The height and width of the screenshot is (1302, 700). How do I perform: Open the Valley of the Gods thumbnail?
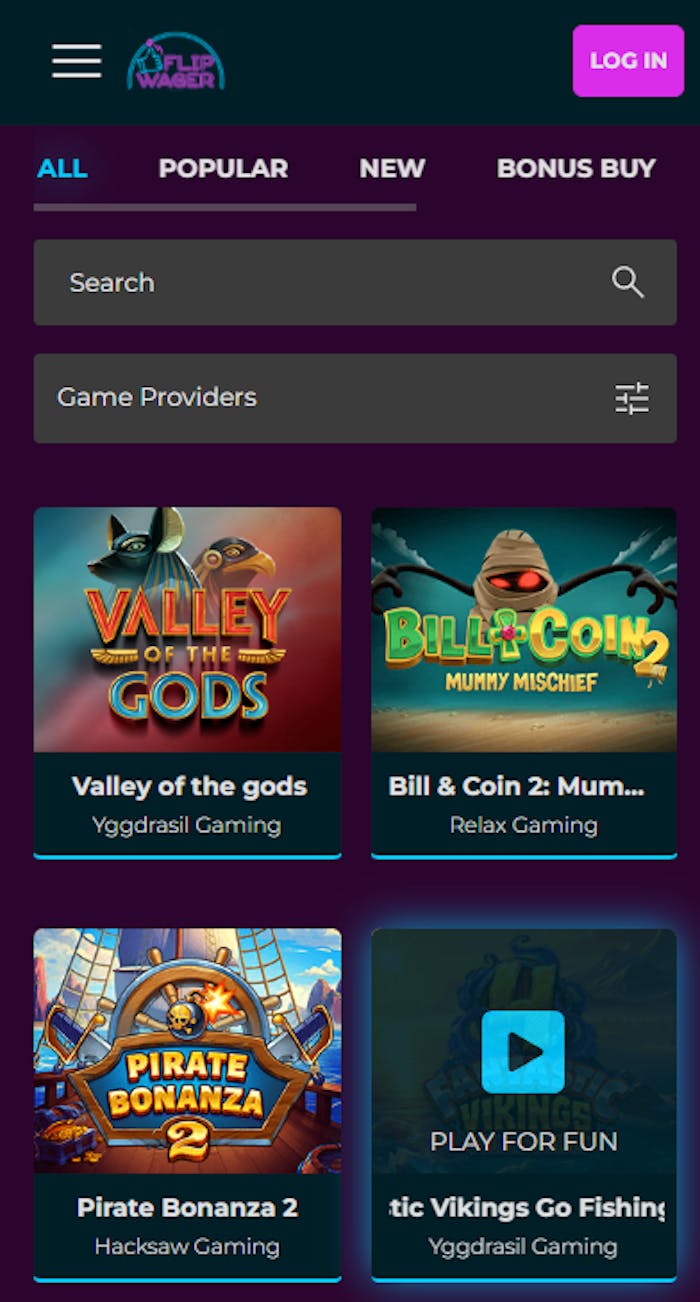pyautogui.click(x=188, y=630)
